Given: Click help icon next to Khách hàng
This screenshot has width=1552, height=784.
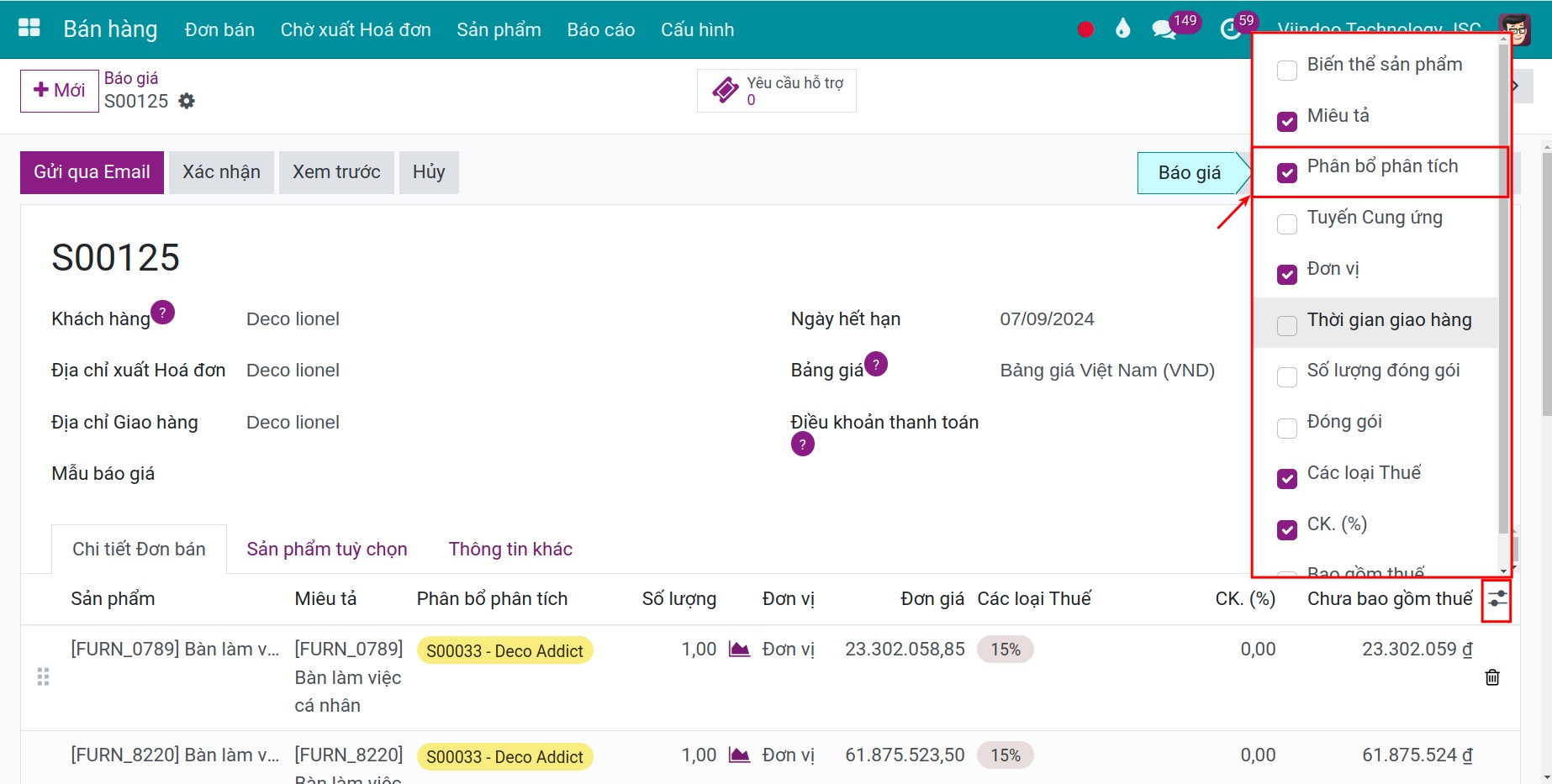Looking at the screenshot, I should [x=163, y=312].
